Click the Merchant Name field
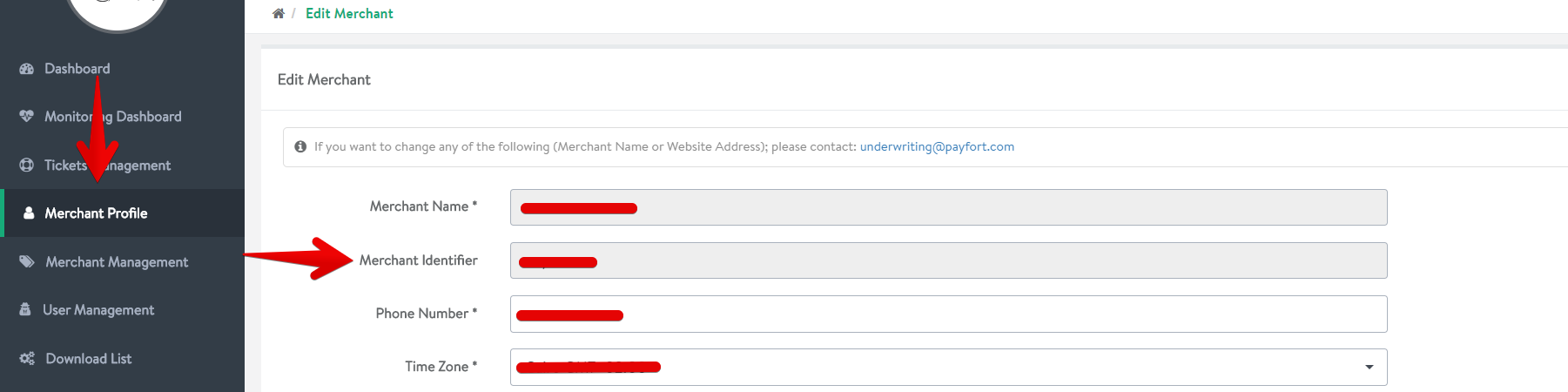1568x392 pixels. (x=948, y=207)
